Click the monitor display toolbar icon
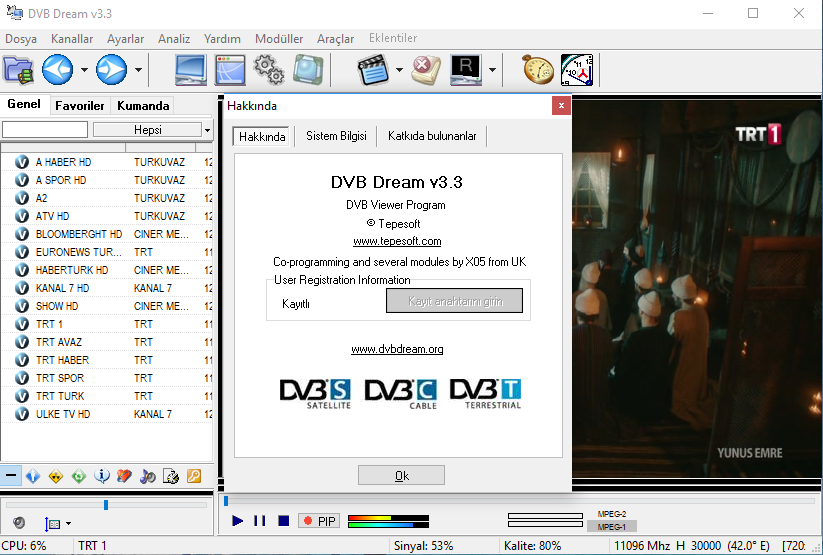Screen dimensions: 823x555 pos(191,70)
